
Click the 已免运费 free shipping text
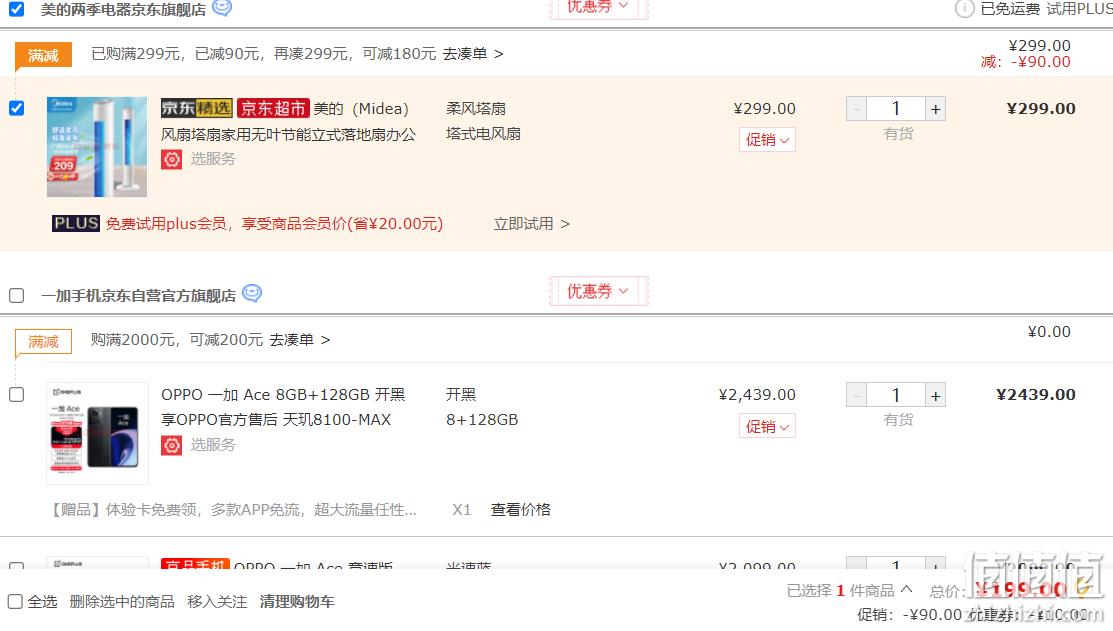click(1010, 9)
